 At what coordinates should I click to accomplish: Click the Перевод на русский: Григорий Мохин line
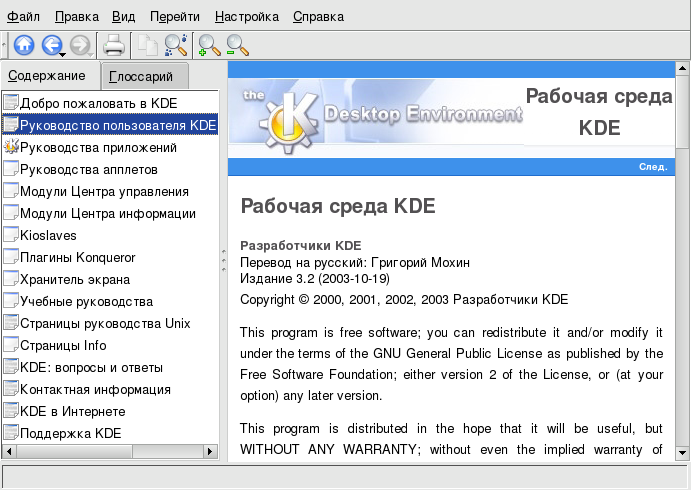pyautogui.click(x=355, y=263)
